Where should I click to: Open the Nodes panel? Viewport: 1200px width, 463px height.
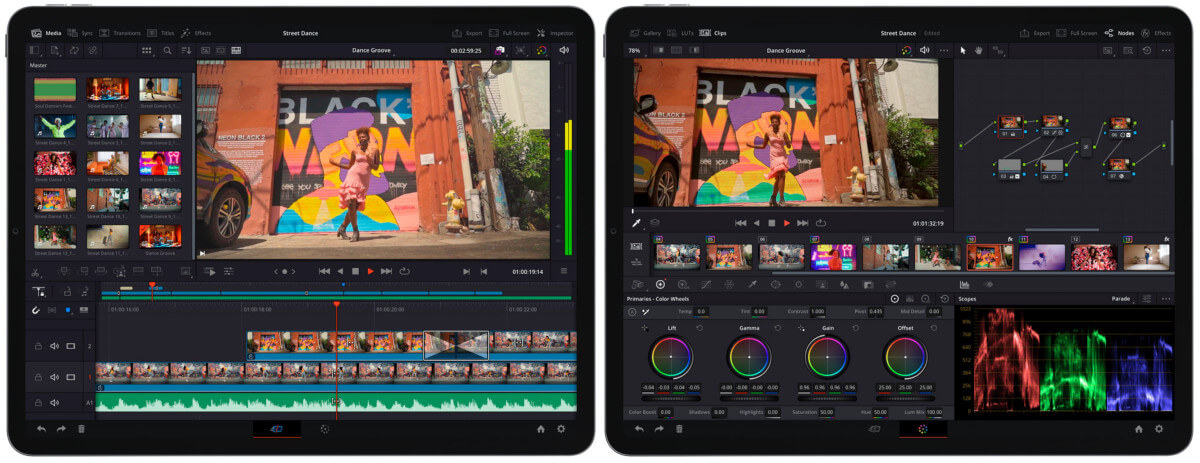[1119, 33]
